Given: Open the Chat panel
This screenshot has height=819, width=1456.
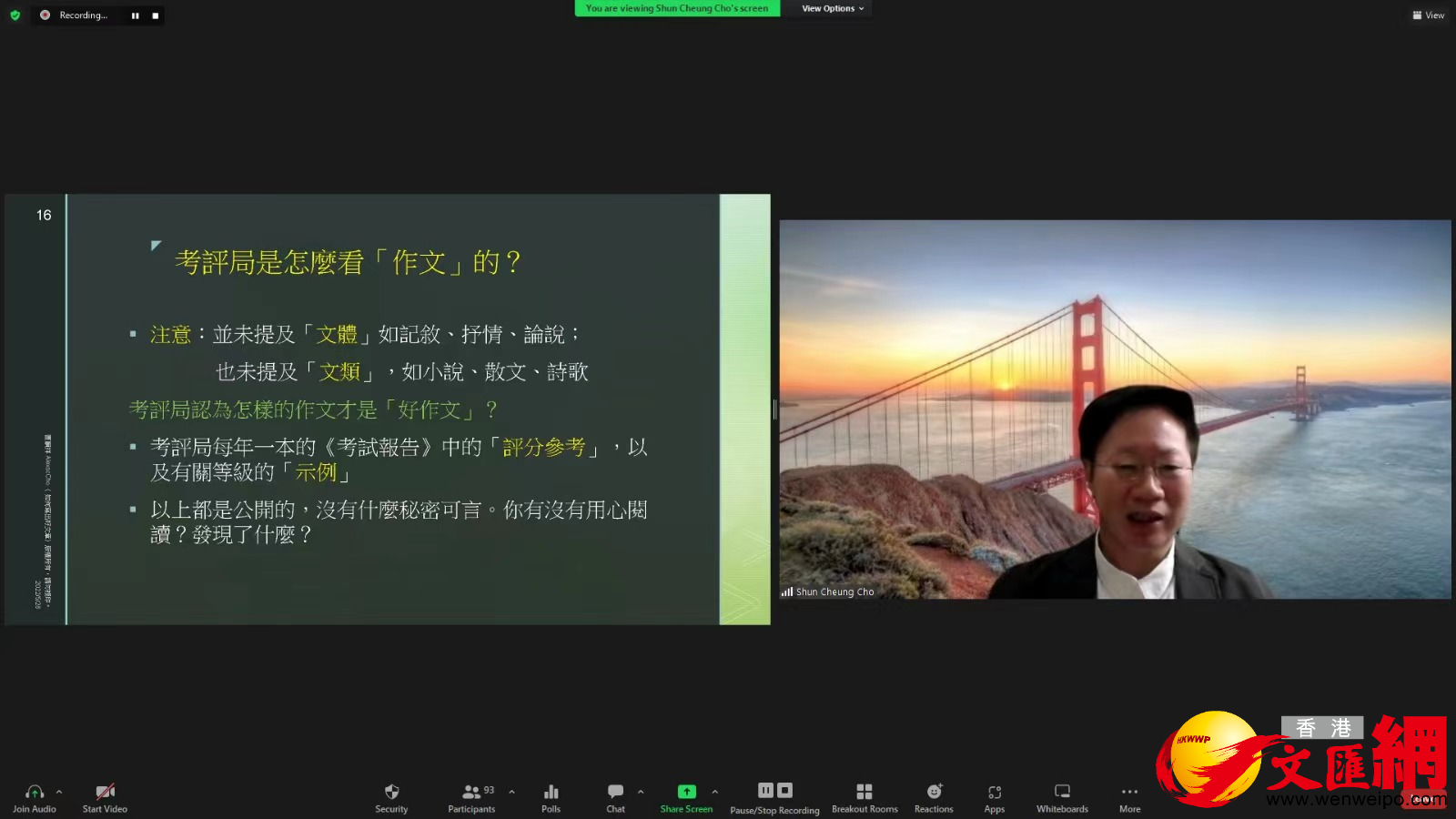Looking at the screenshot, I should pos(615,796).
